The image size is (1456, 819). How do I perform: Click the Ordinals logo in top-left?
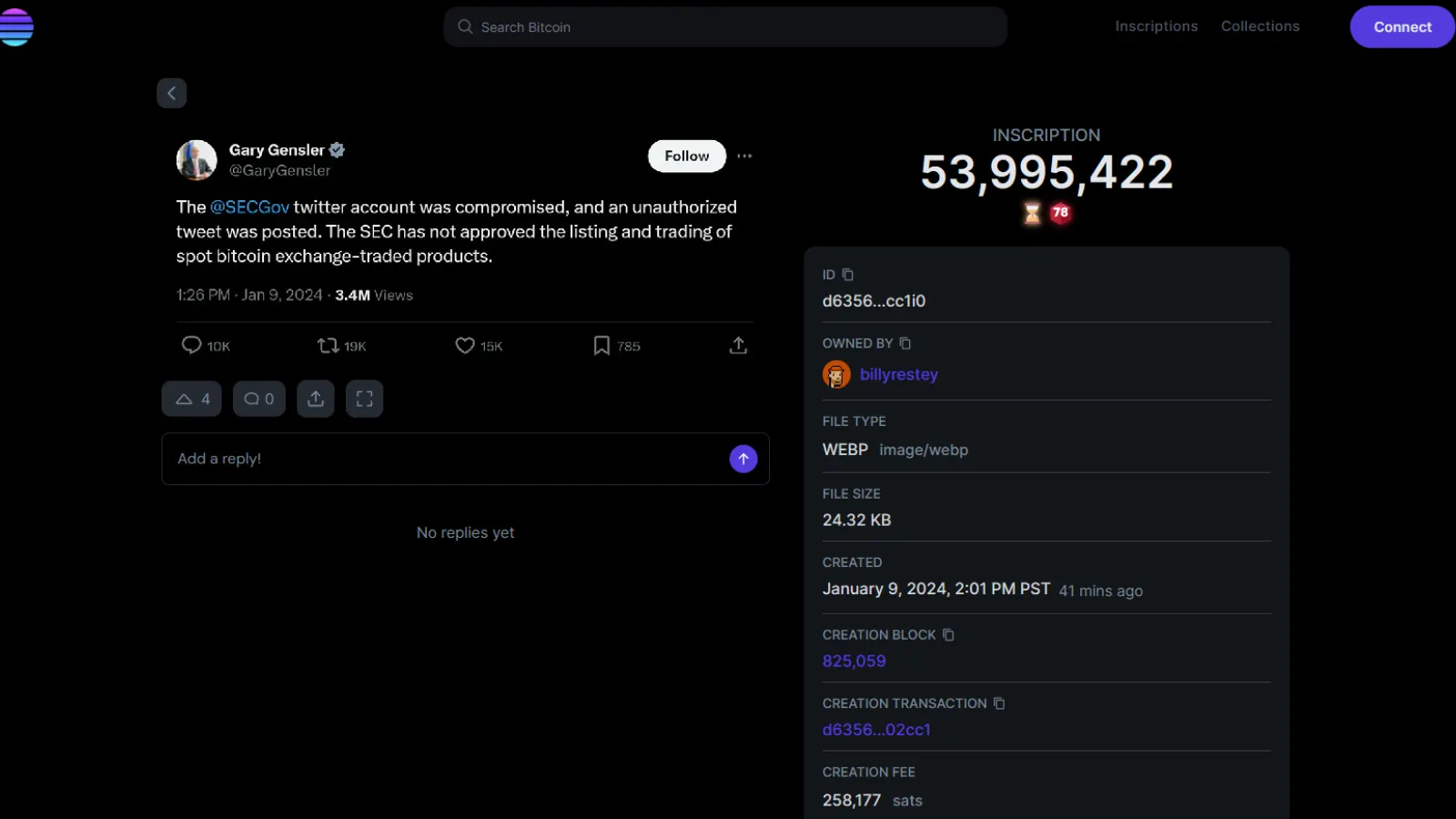[16, 26]
